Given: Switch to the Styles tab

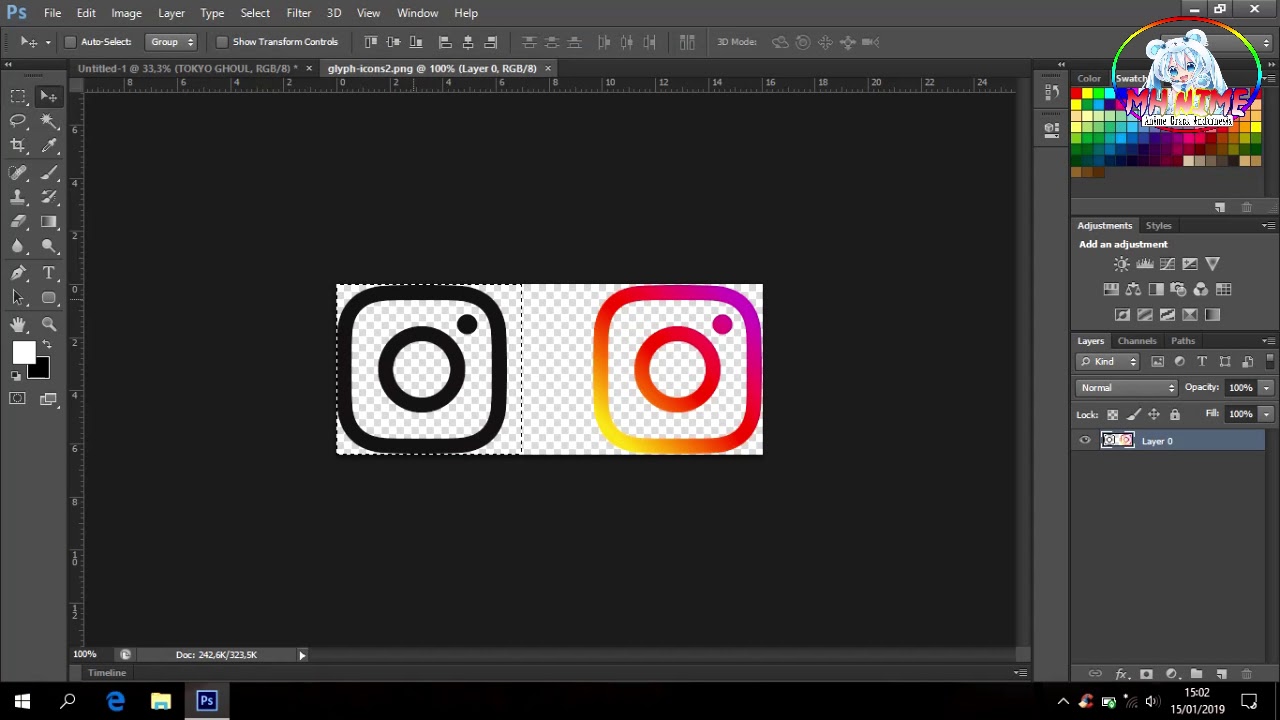Looking at the screenshot, I should pyautogui.click(x=1158, y=226).
